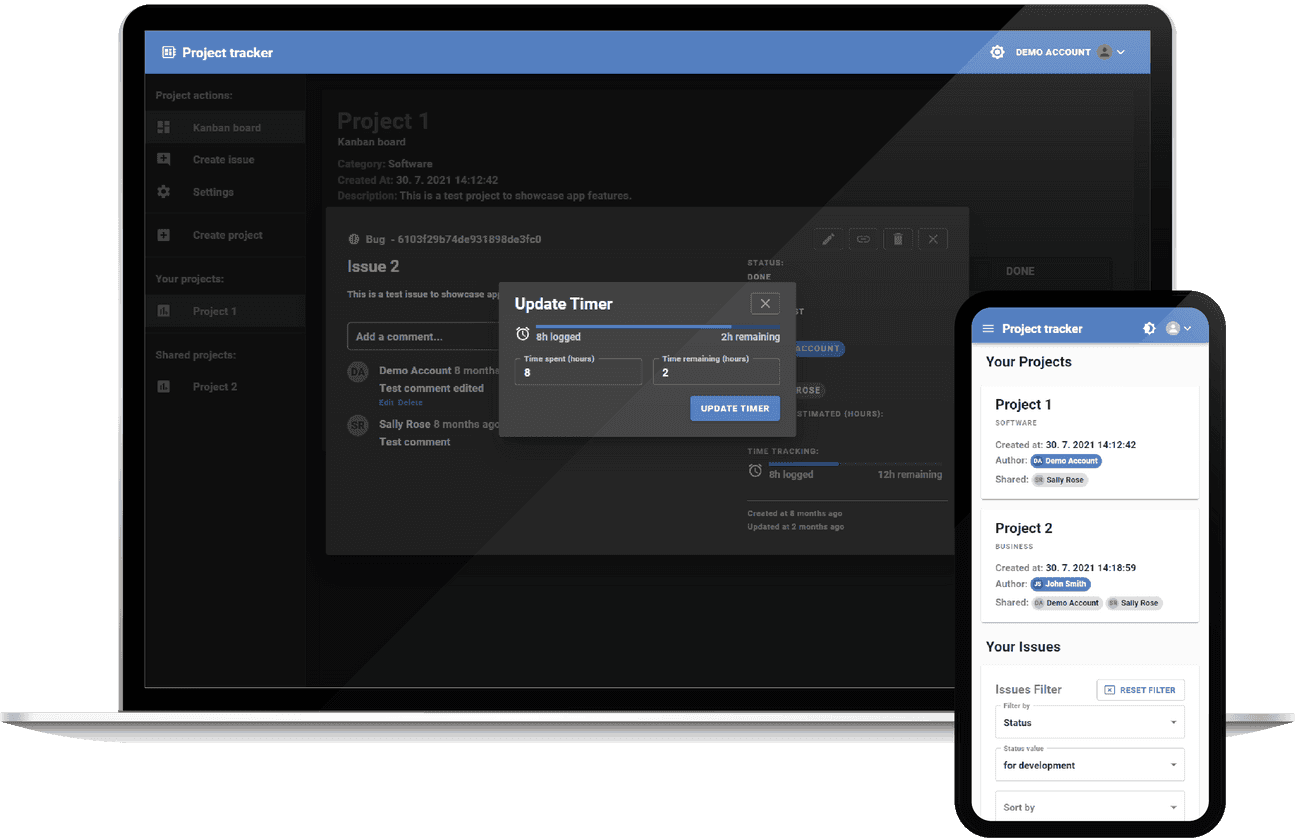
Task: Click the Update Timer button
Action: (734, 408)
